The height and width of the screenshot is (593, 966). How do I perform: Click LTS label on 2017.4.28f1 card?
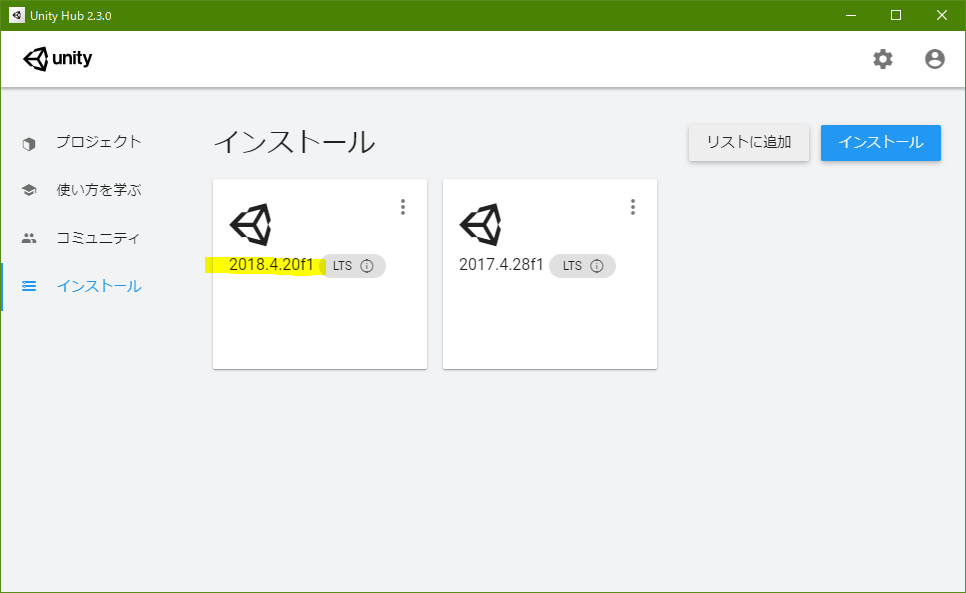[x=572, y=266]
